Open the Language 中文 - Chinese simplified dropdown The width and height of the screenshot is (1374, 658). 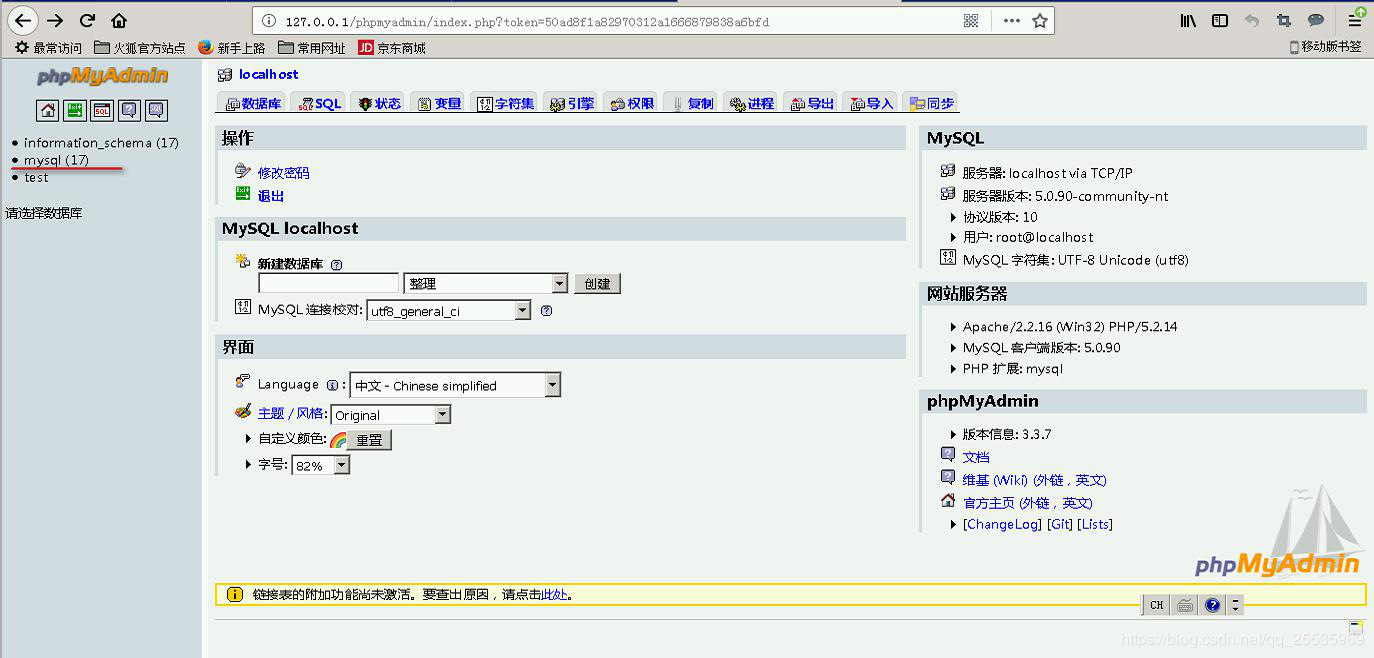click(455, 385)
